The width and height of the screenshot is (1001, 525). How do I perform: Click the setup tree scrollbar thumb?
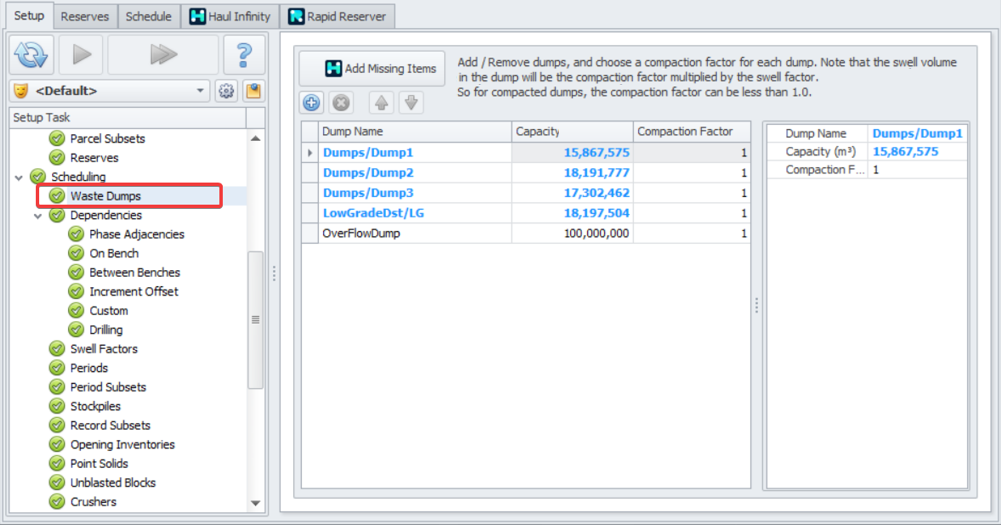point(255,320)
